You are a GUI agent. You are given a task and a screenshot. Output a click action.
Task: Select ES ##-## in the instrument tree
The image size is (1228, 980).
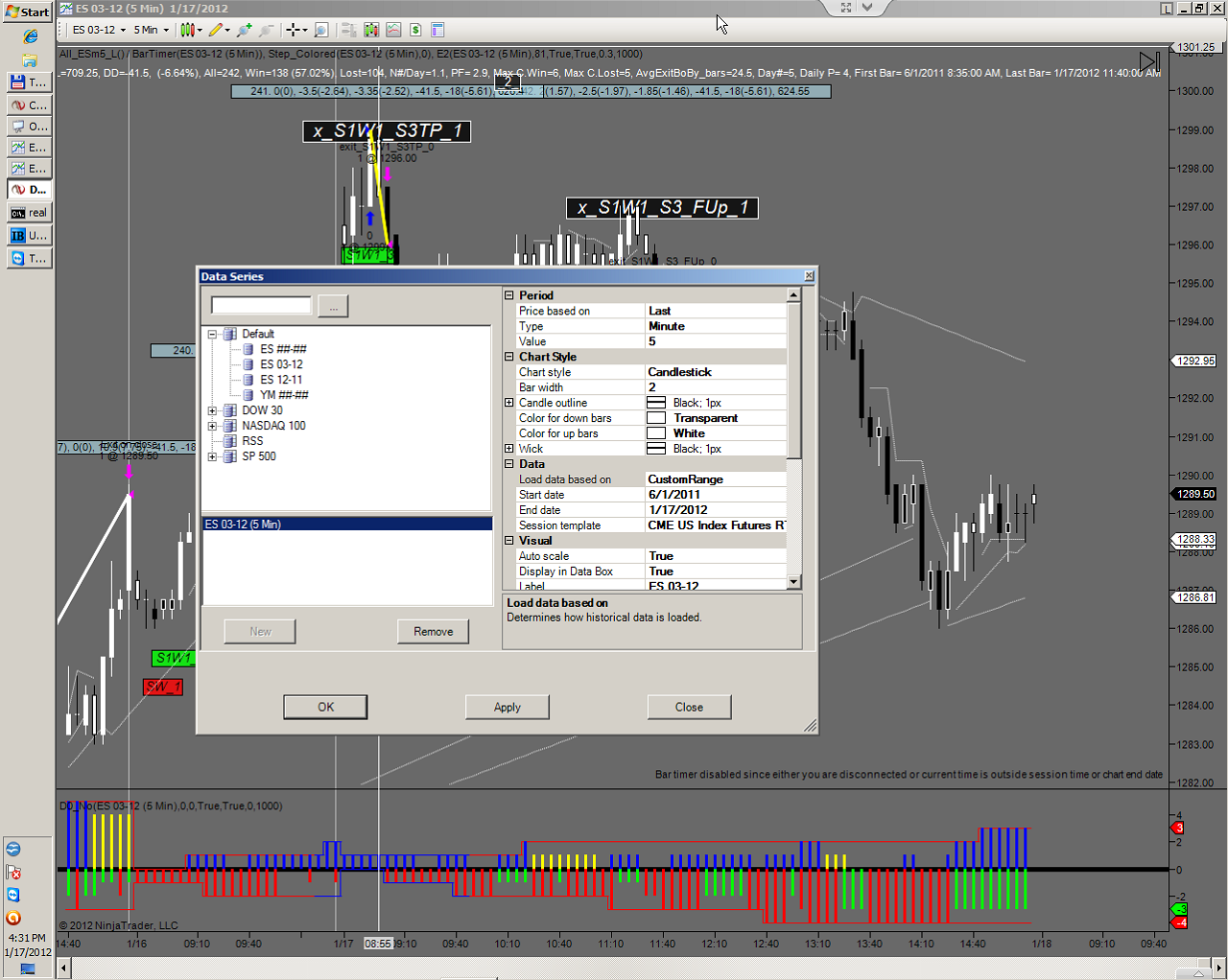click(283, 349)
